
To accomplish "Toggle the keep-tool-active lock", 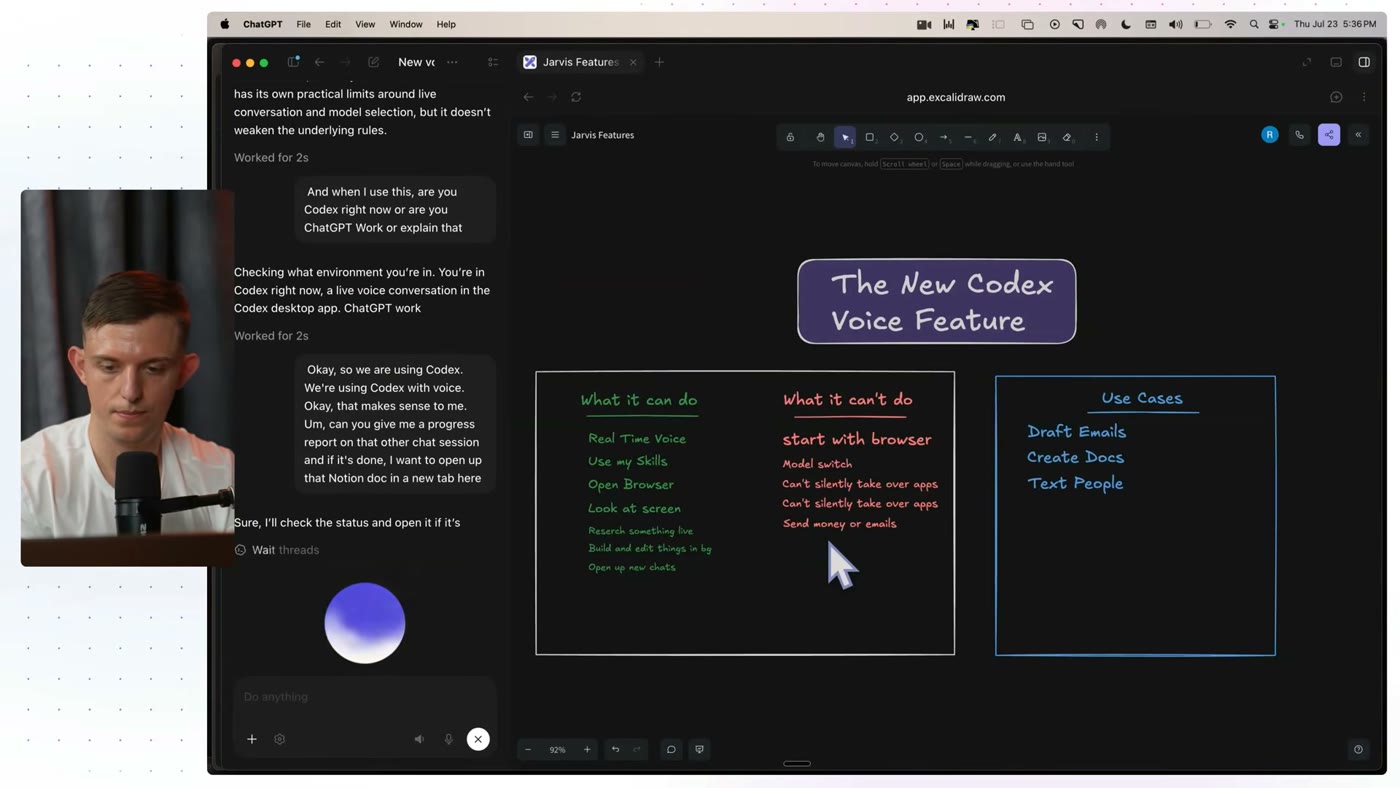I will (x=790, y=137).
